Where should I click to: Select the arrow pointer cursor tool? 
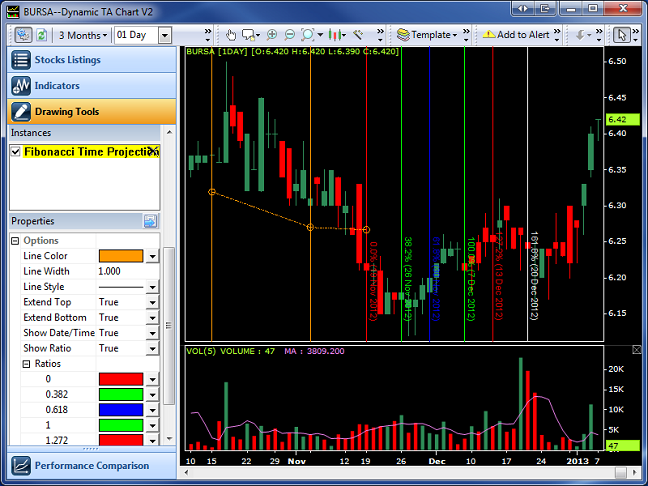coord(622,35)
